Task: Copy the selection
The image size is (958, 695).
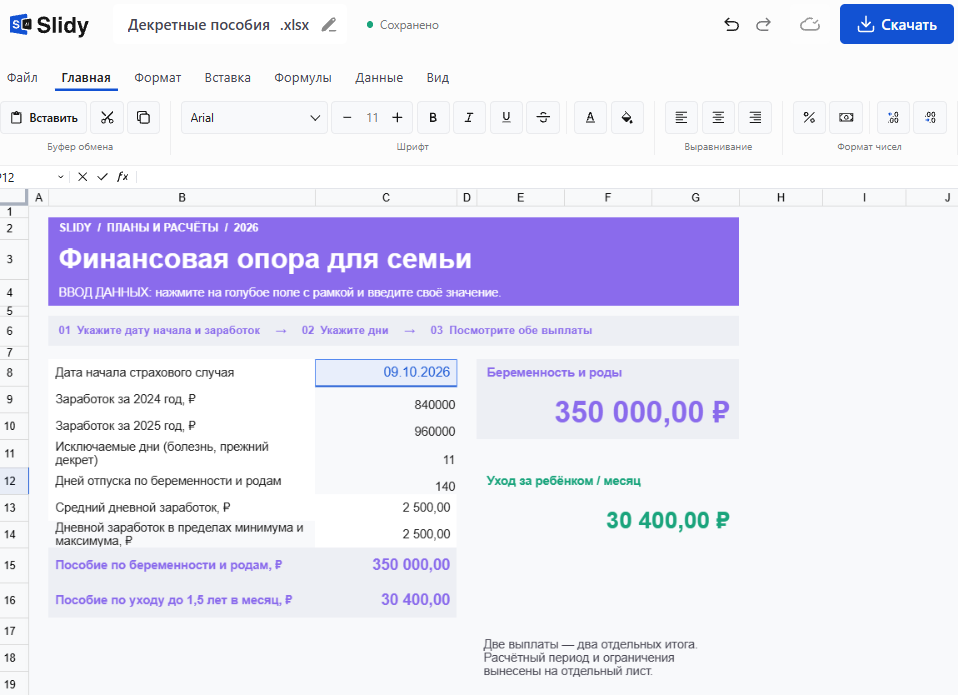Action: (144, 118)
